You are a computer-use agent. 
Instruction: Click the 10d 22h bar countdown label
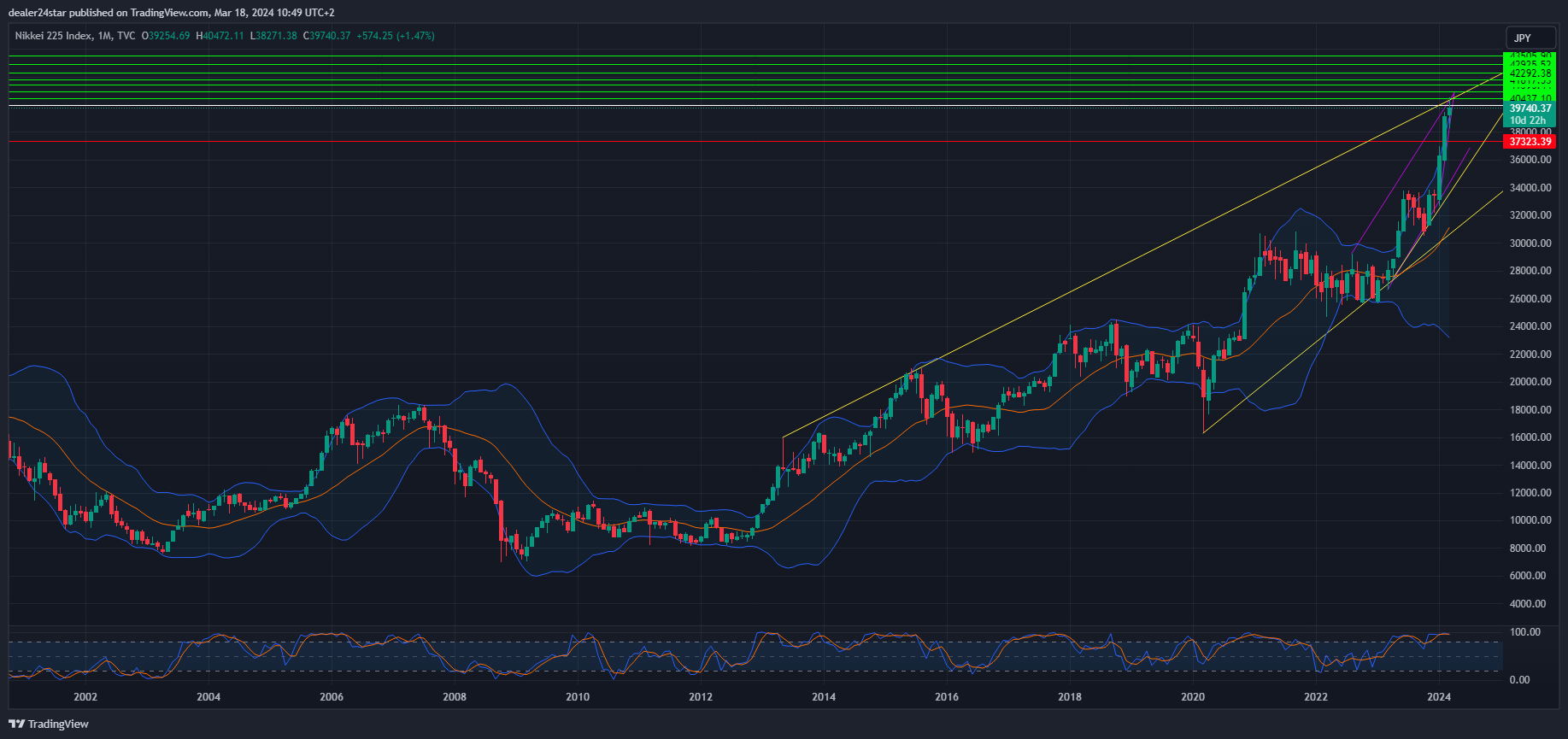coord(1530,120)
